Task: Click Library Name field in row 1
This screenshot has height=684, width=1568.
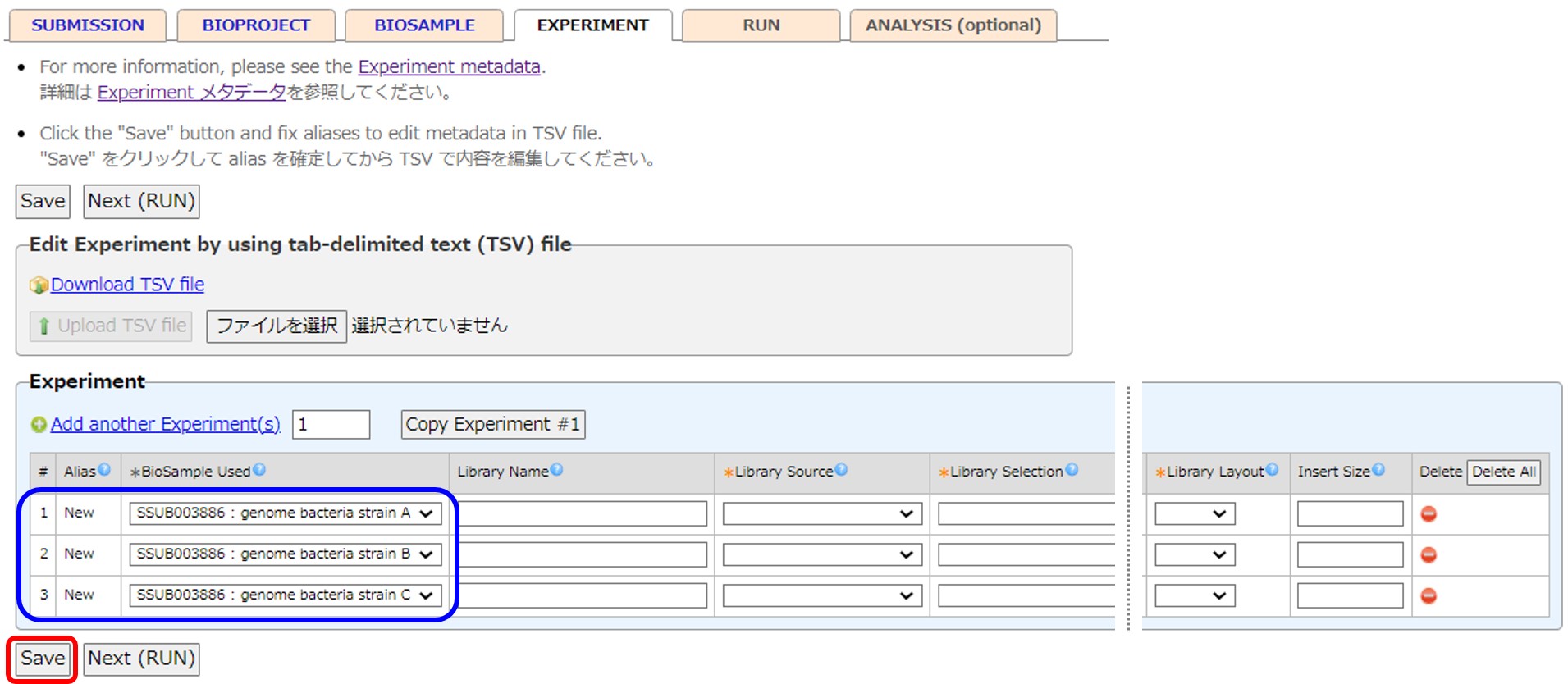Action: click(x=583, y=514)
